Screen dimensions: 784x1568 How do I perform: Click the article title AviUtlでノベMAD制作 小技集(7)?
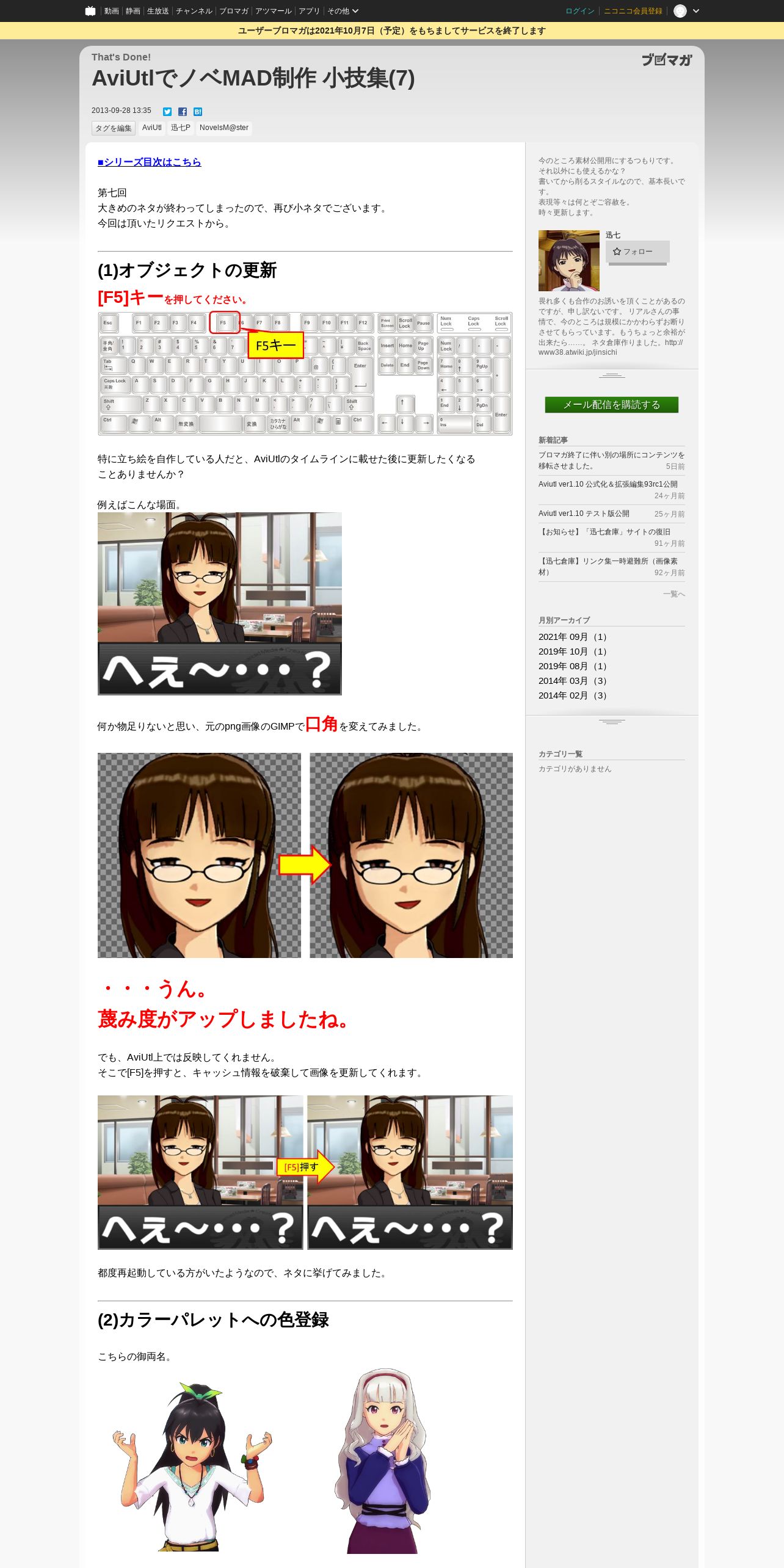coord(253,78)
